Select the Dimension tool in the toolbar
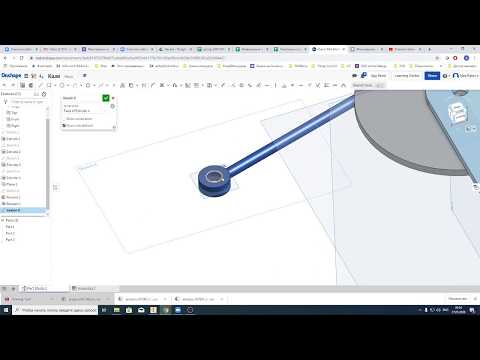The width and height of the screenshot is (480, 360). (x=144, y=85)
